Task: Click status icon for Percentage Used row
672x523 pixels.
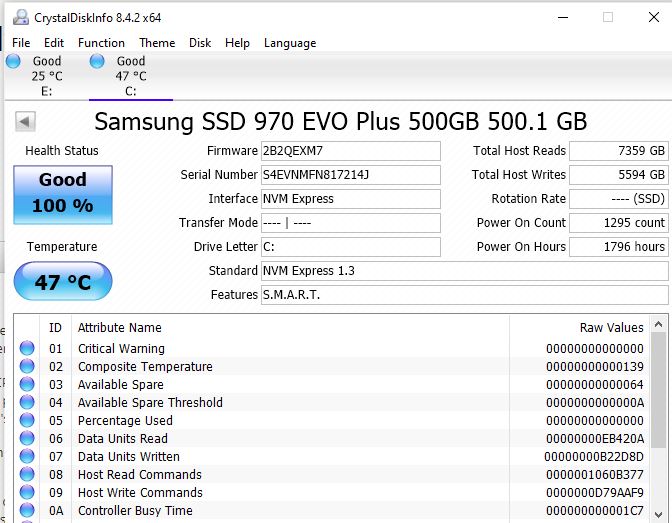Action: [x=27, y=420]
